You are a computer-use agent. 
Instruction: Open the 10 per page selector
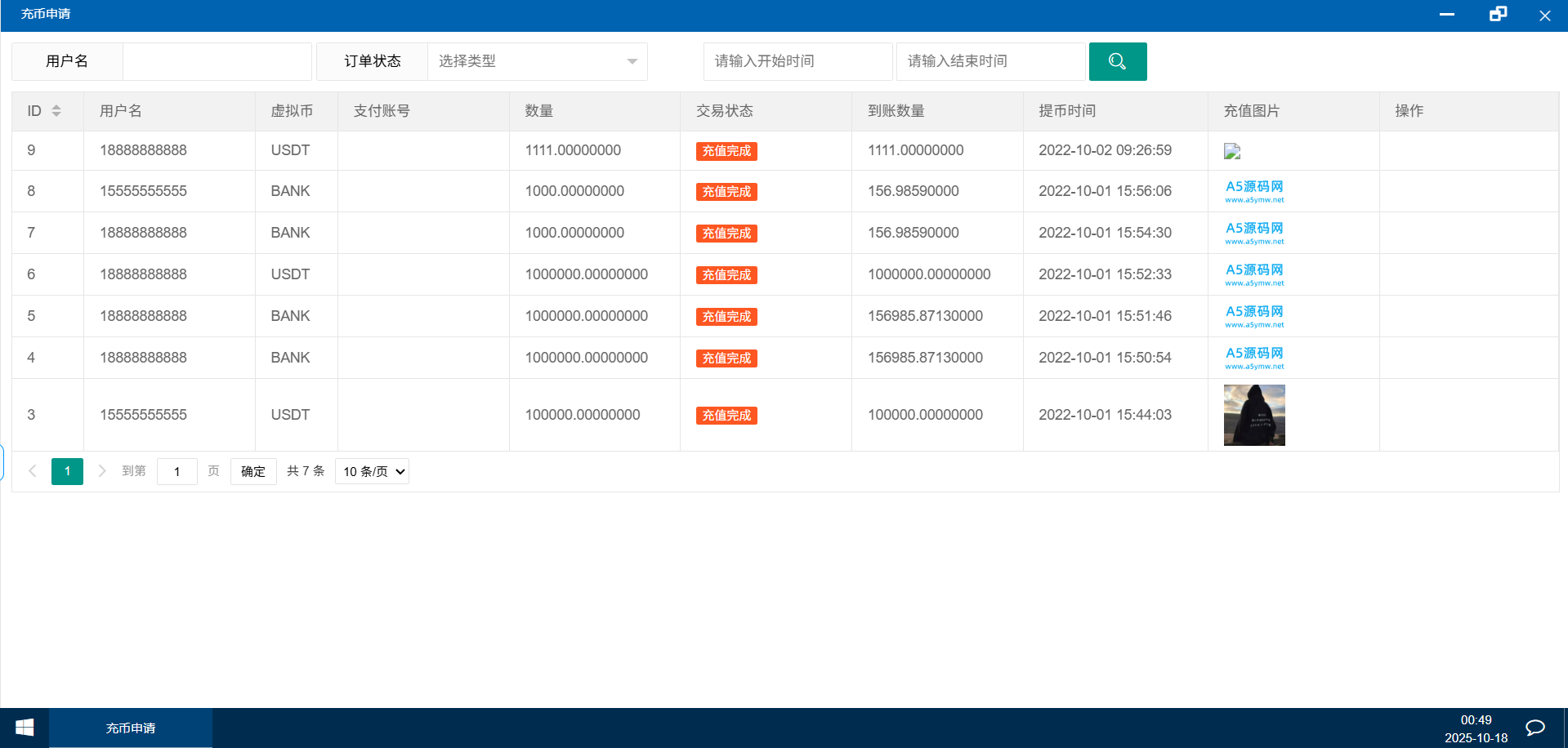click(x=373, y=471)
